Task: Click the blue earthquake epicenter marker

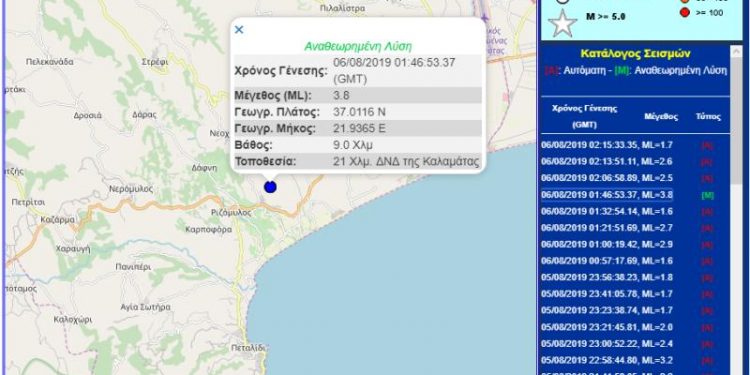Action: coord(270,187)
